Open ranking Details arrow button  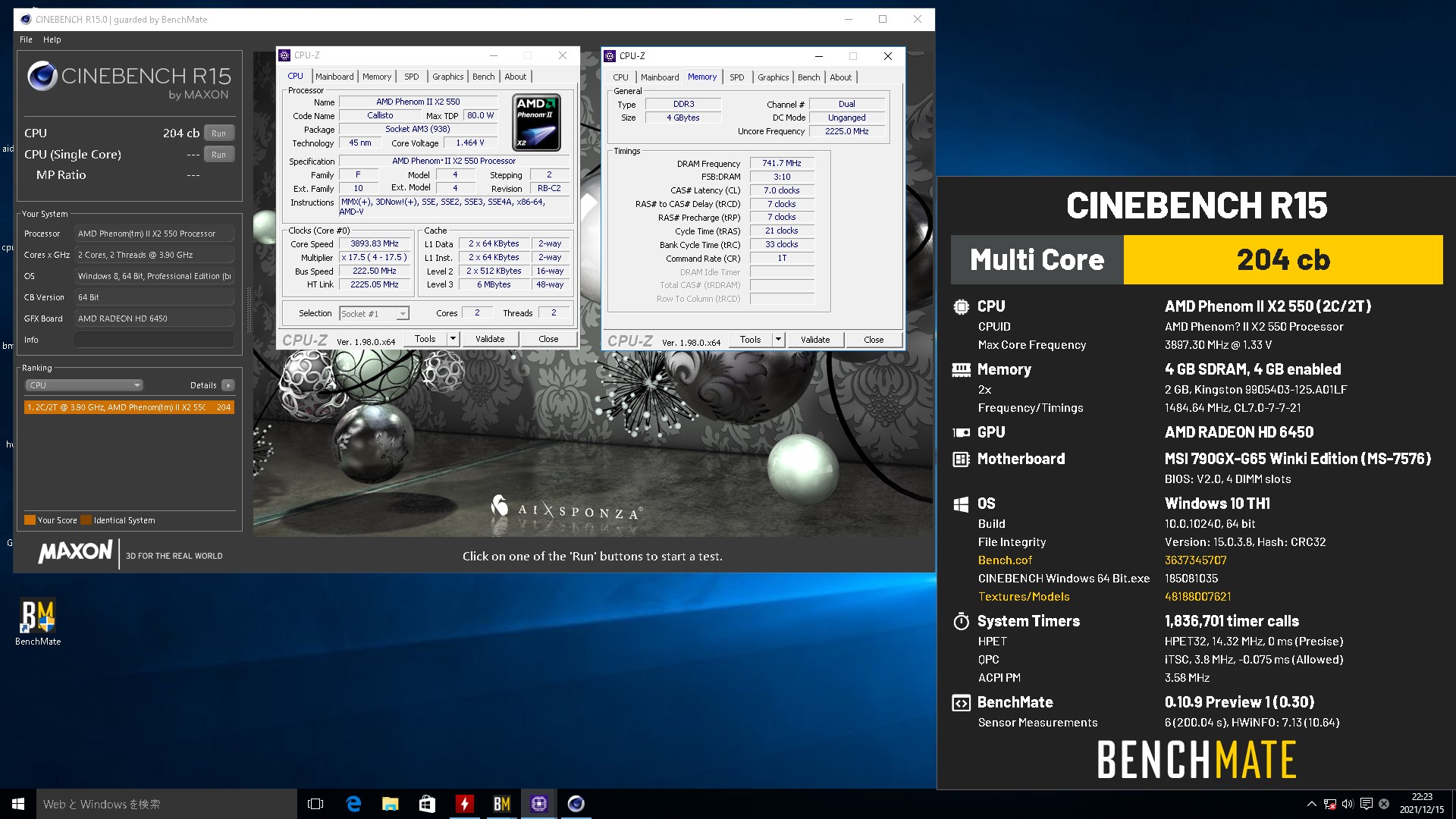pos(227,385)
